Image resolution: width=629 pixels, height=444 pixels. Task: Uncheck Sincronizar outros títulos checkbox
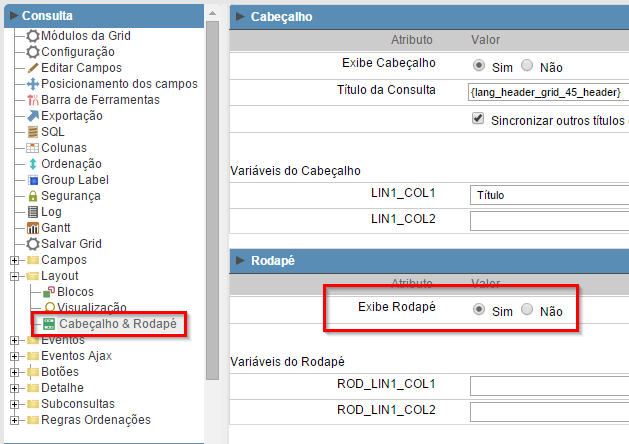pyautogui.click(x=478, y=119)
